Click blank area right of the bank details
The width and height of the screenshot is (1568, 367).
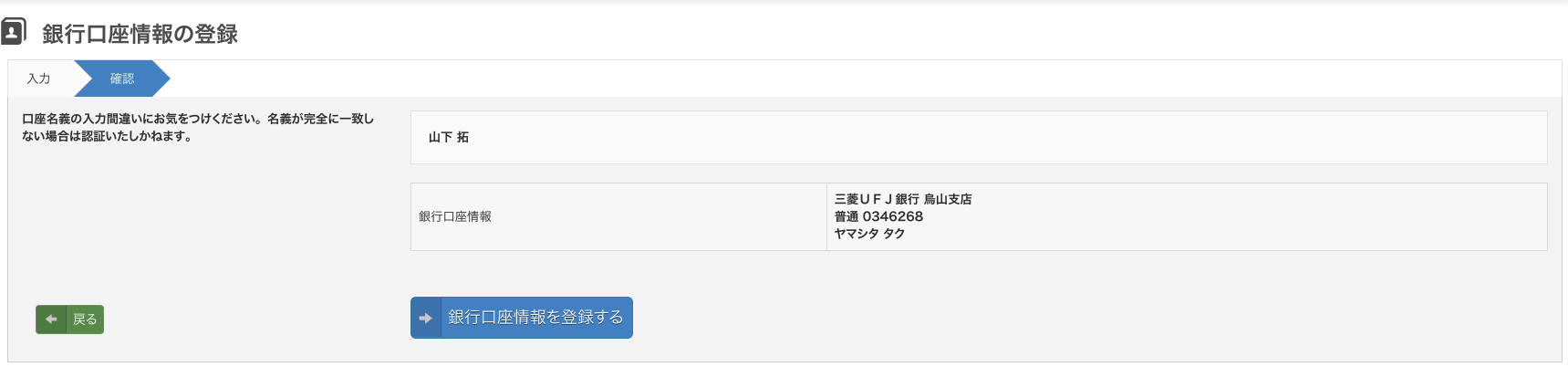pyautogui.click(x=1259, y=216)
